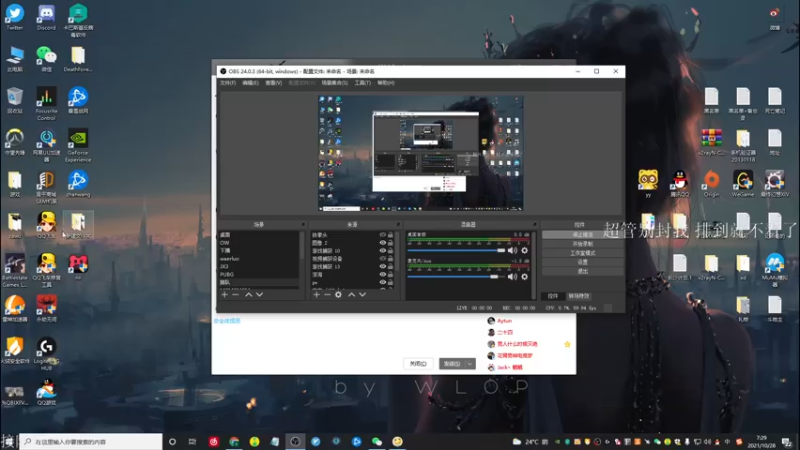This screenshot has width=800, height=450.
Task: Click the blue @全体成员 link
Action: coord(227,321)
